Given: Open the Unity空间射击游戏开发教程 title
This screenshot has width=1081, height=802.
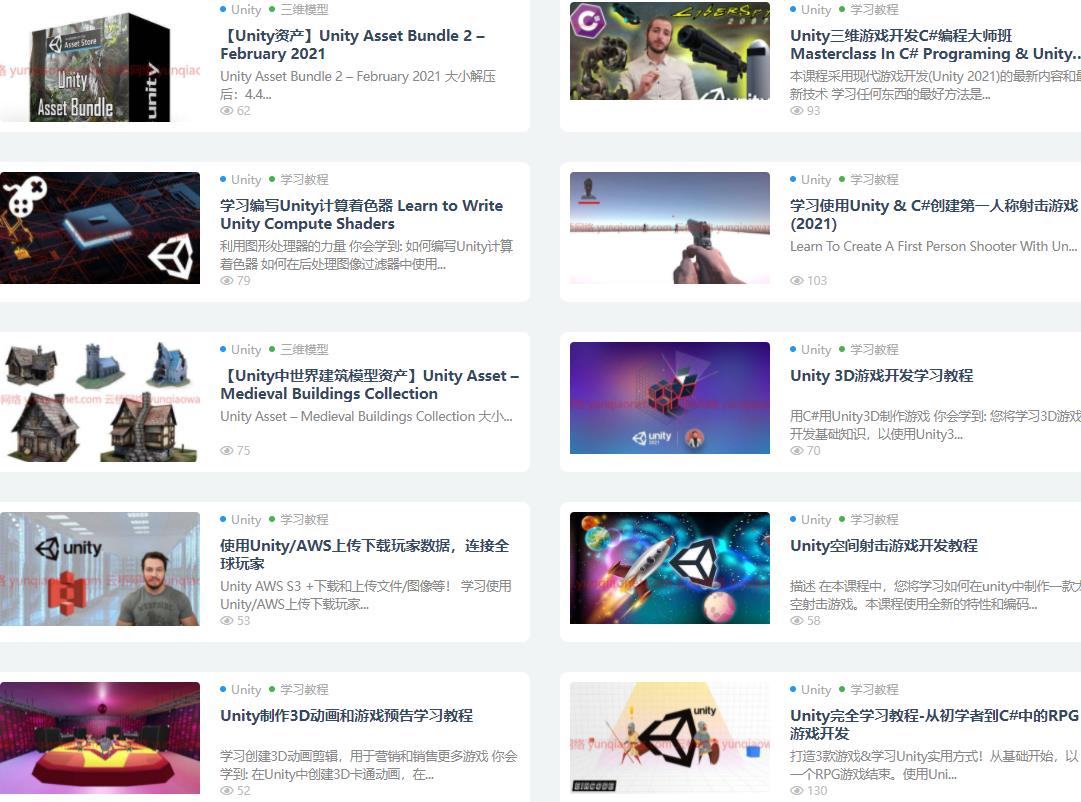Looking at the screenshot, I should pos(884,545).
